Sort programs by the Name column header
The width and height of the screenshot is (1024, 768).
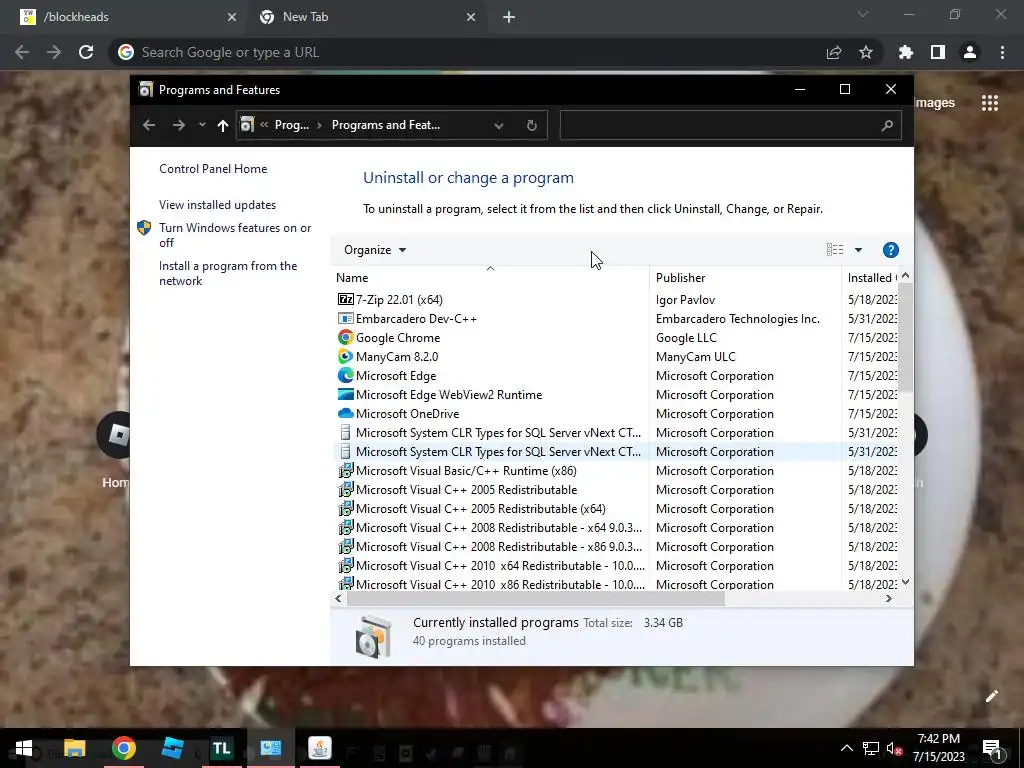point(490,278)
